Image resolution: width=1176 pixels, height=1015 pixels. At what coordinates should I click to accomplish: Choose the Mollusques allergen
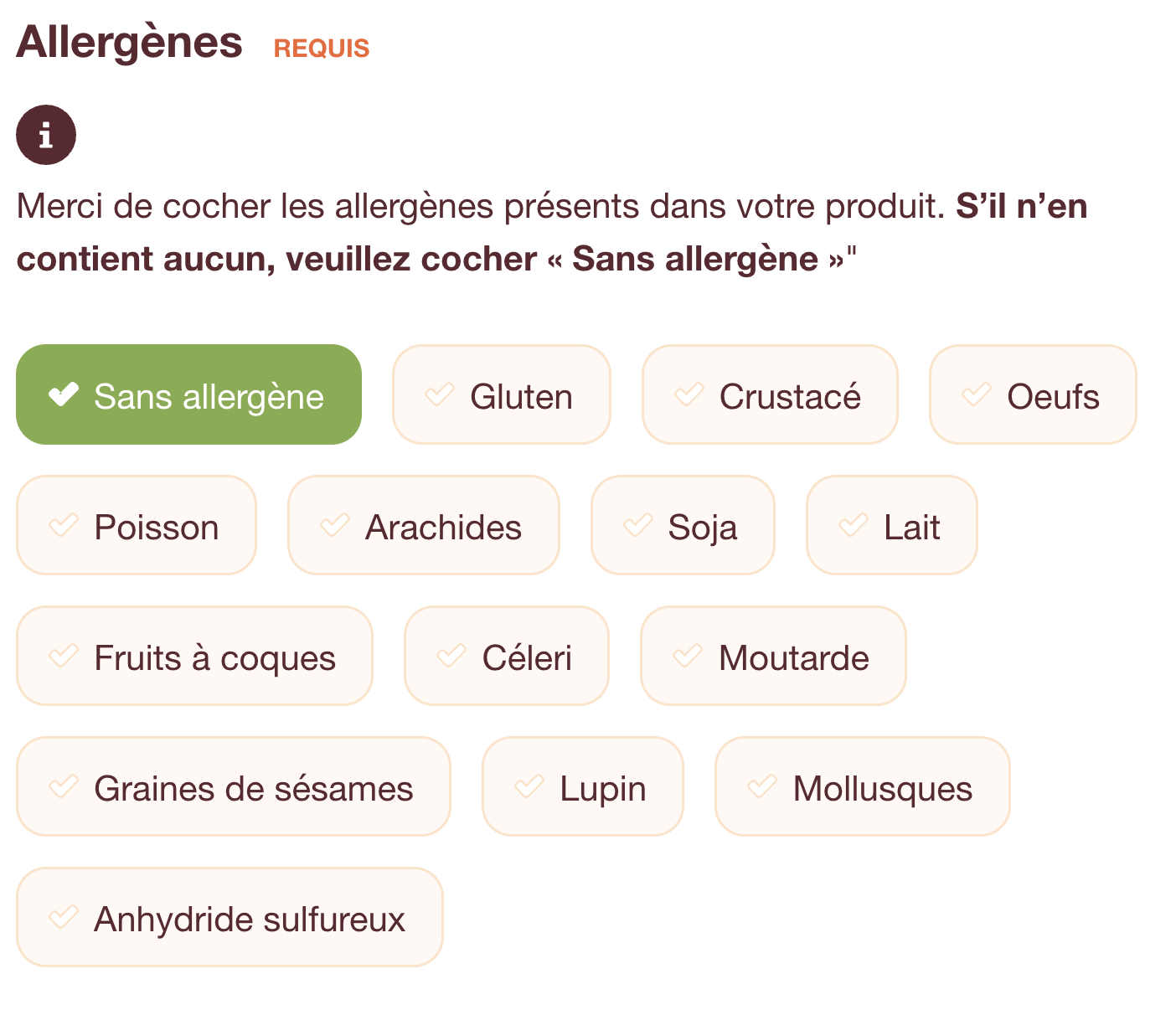pos(863,786)
